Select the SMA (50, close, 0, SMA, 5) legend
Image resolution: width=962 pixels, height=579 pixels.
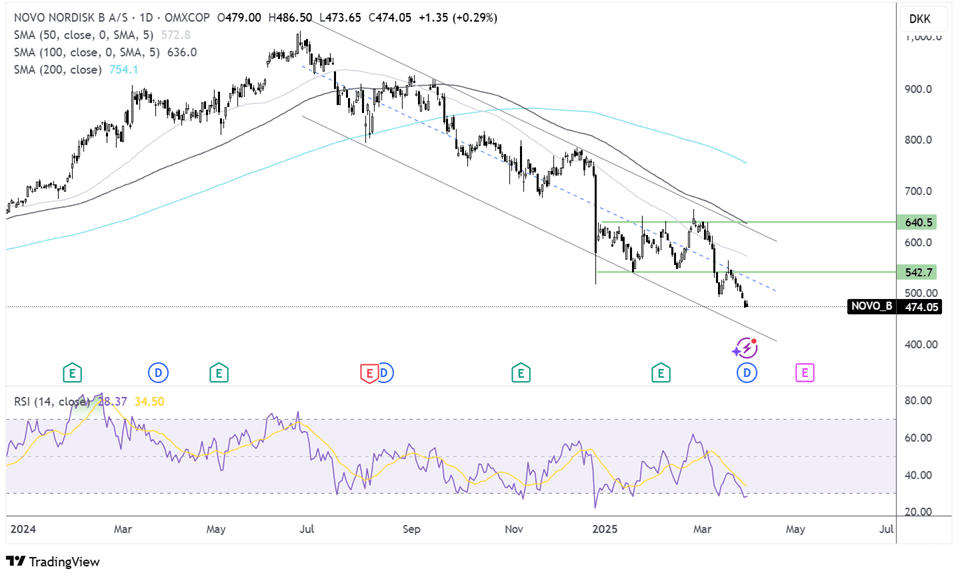click(x=84, y=35)
